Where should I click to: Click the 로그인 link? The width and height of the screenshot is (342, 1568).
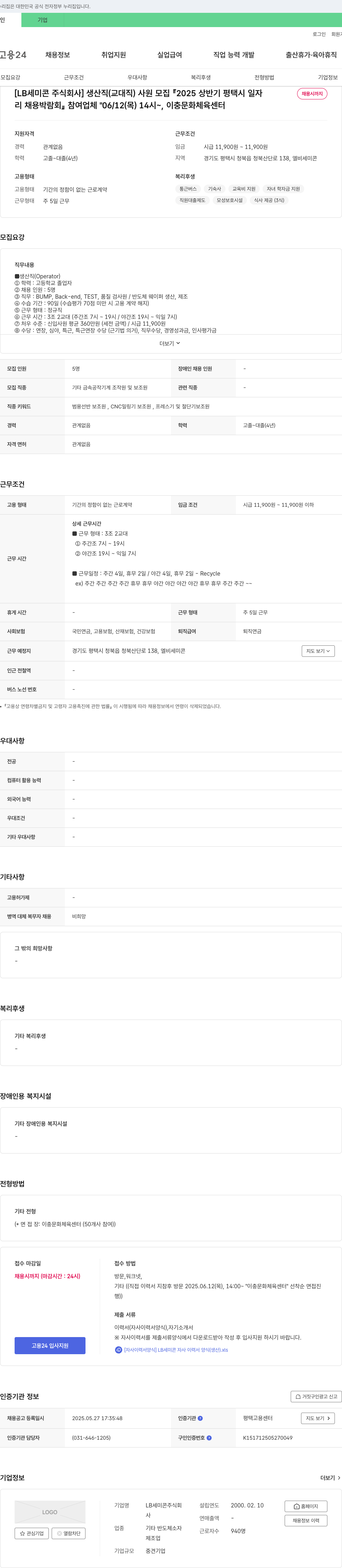click(x=319, y=34)
